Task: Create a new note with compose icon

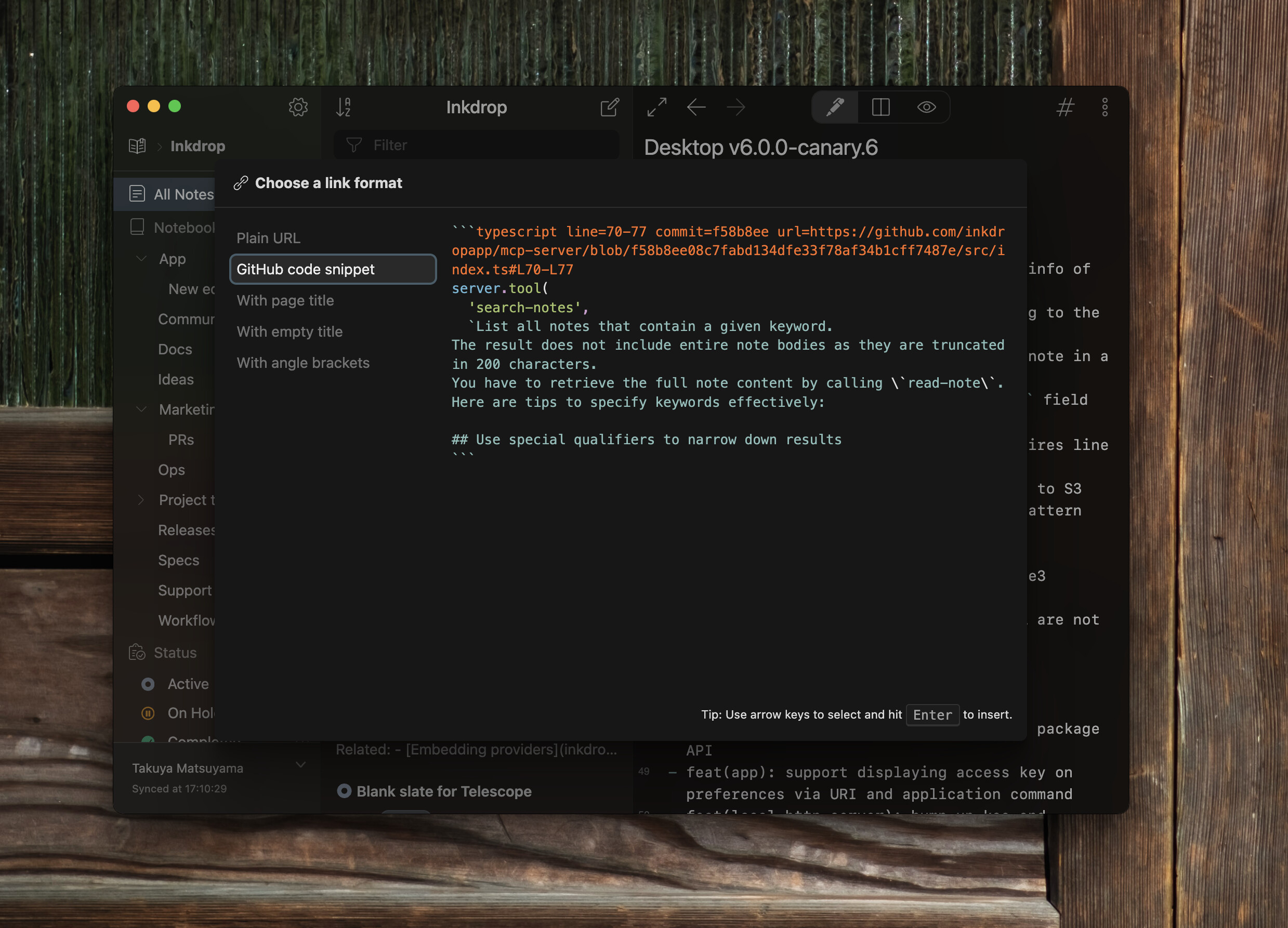Action: coord(609,107)
